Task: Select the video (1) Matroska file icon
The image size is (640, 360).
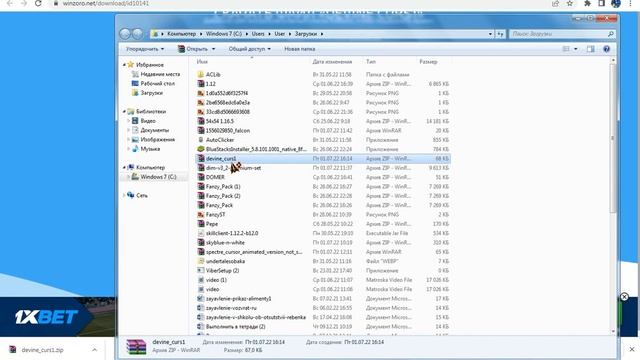Action: pyautogui.click(x=200, y=280)
